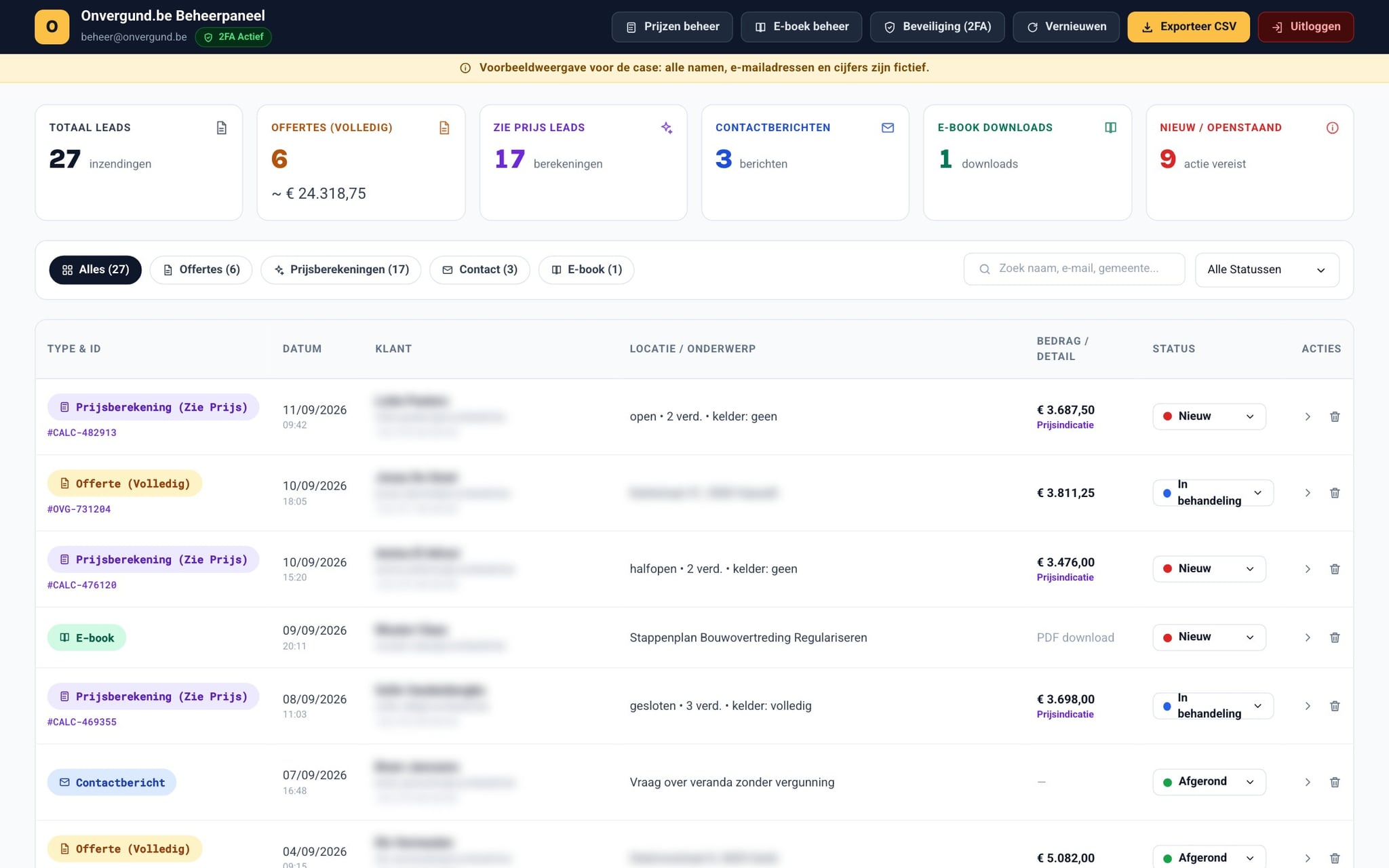Screen dimensions: 1389x868
Task: Click the KLANT column header
Action: (x=393, y=349)
